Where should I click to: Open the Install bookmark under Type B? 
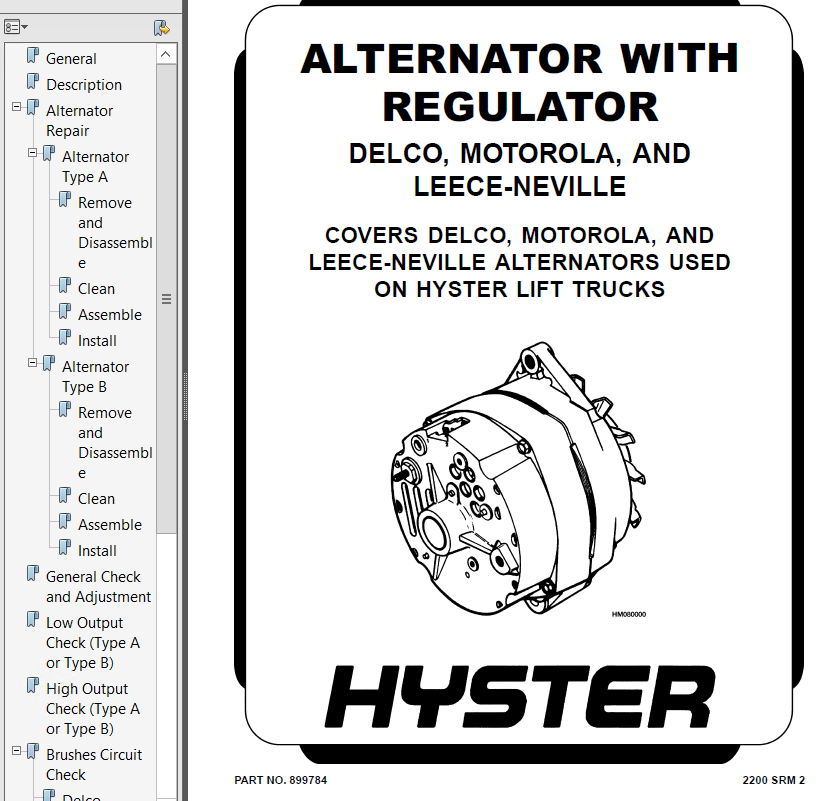97,551
